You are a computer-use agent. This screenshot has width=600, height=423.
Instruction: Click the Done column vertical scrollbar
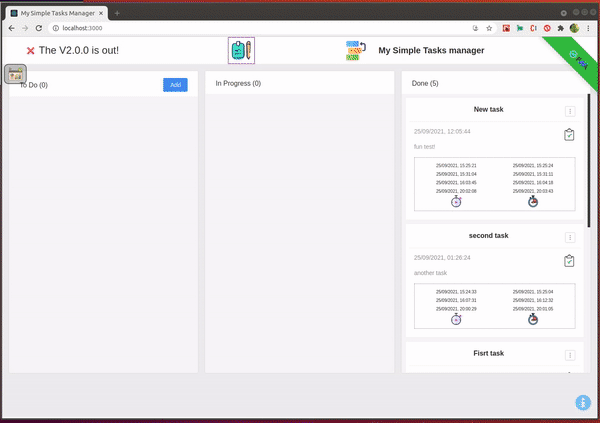589,161
